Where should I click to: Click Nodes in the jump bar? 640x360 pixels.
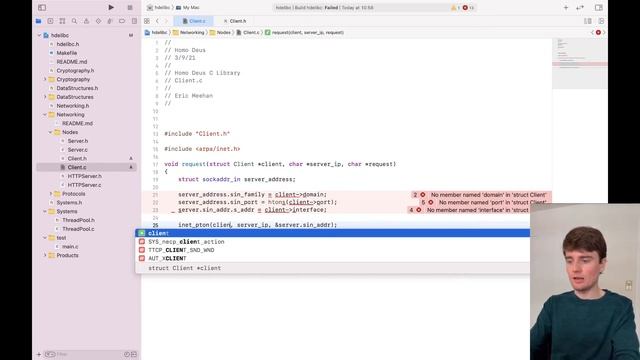pyautogui.click(x=220, y=32)
